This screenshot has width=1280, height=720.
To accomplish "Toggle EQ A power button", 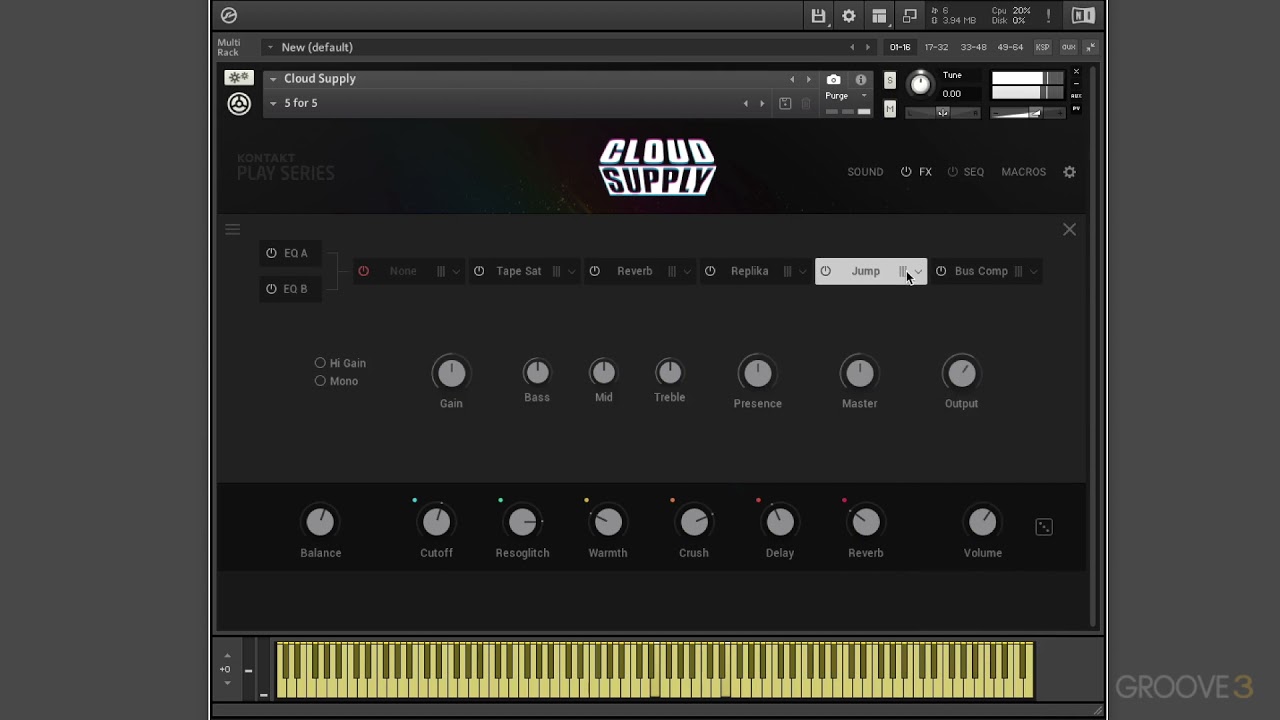I will coord(271,253).
